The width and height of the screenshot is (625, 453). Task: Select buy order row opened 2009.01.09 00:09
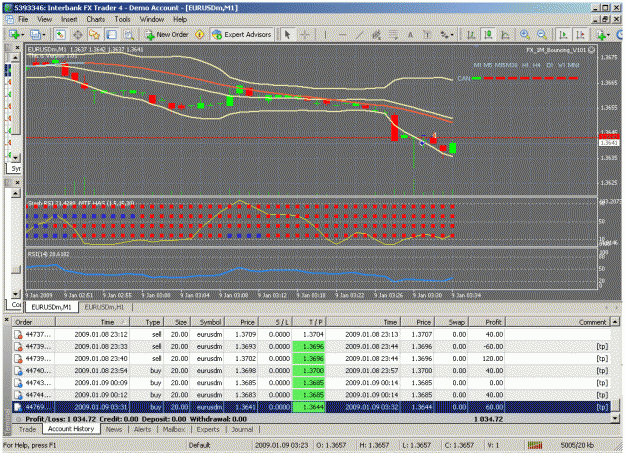pyautogui.click(x=312, y=383)
